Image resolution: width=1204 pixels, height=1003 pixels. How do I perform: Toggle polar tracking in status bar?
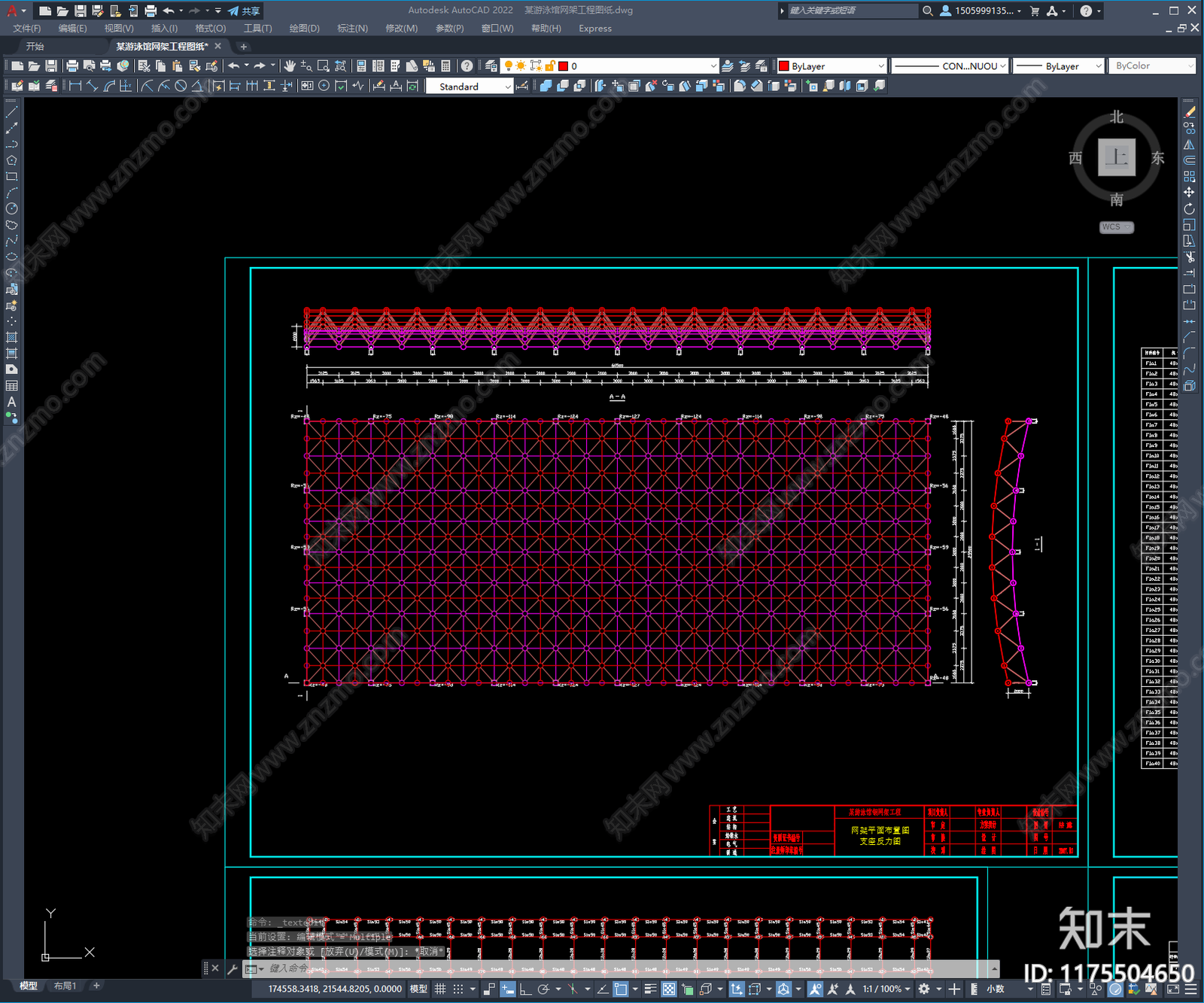(543, 989)
